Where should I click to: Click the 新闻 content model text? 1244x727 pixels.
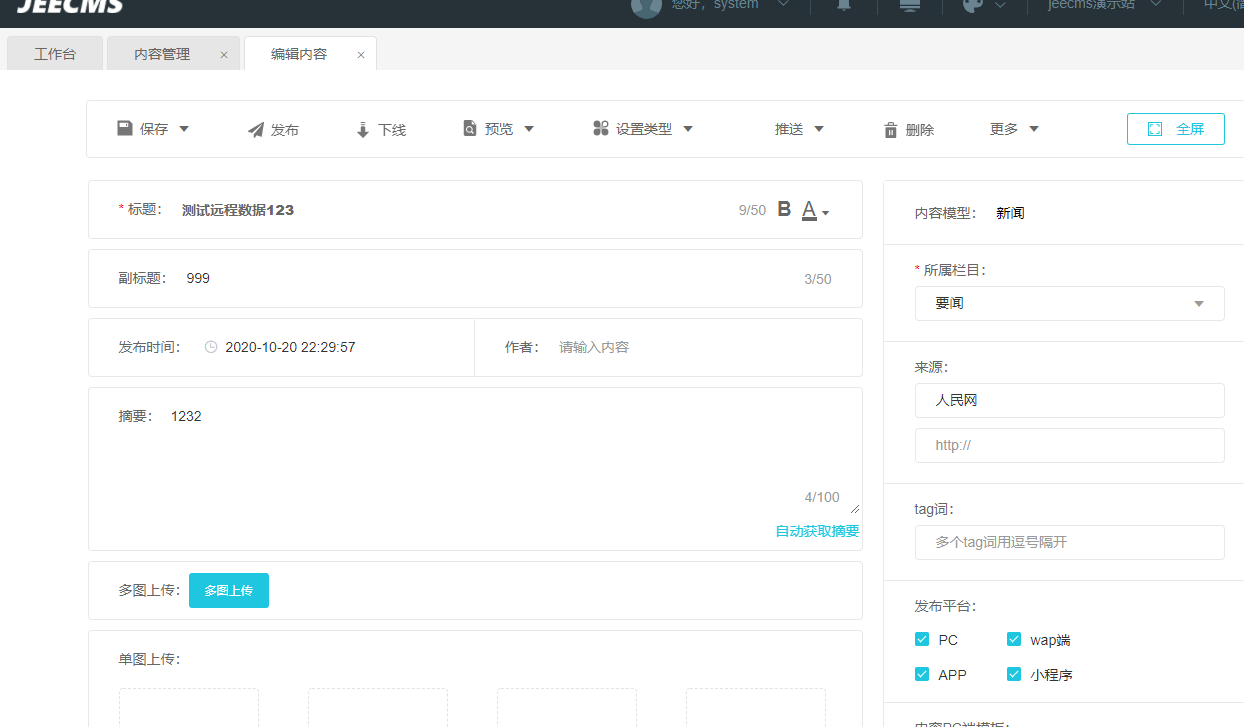(x=1010, y=213)
